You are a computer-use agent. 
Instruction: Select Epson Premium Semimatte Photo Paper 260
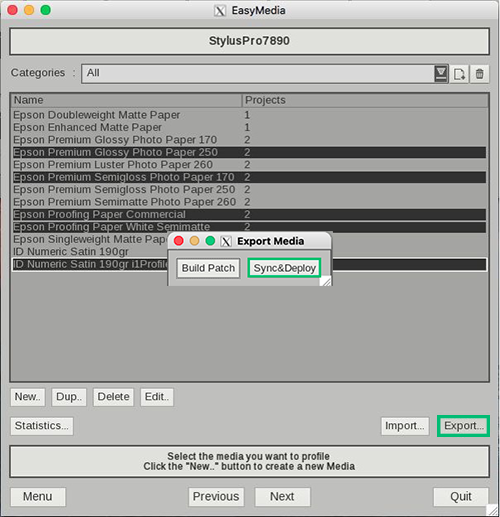(x=249, y=202)
